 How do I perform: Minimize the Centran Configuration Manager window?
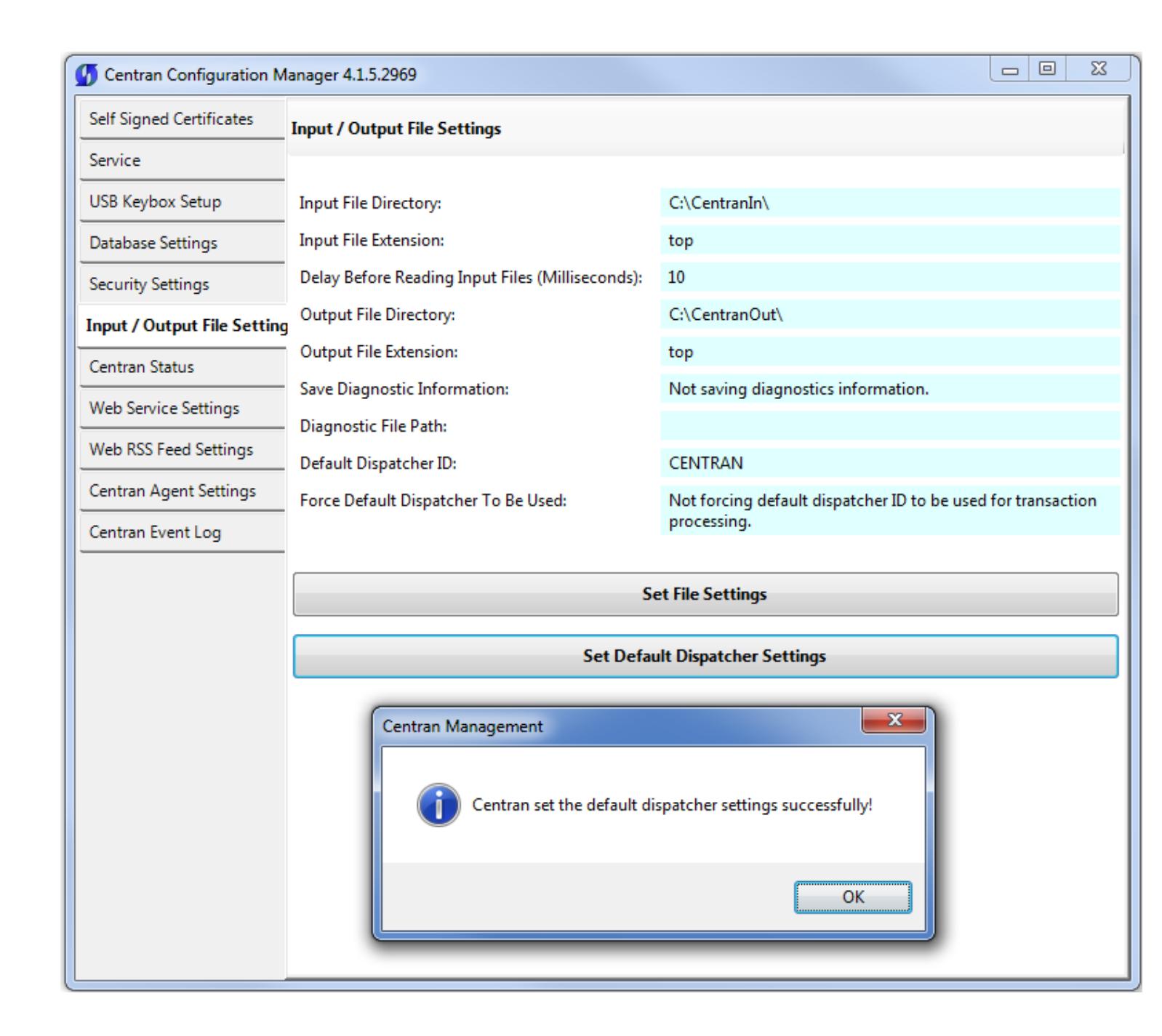pos(1009,70)
